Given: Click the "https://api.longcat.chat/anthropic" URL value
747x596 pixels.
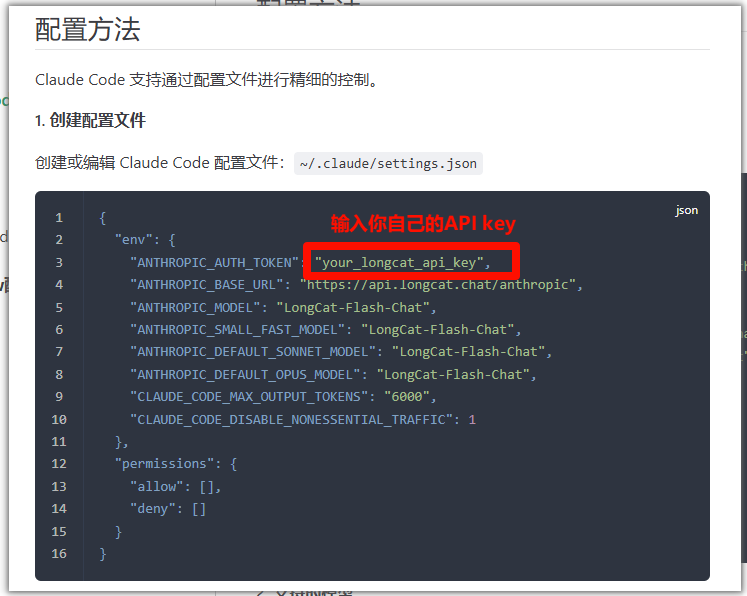Looking at the screenshot, I should pos(438,285).
